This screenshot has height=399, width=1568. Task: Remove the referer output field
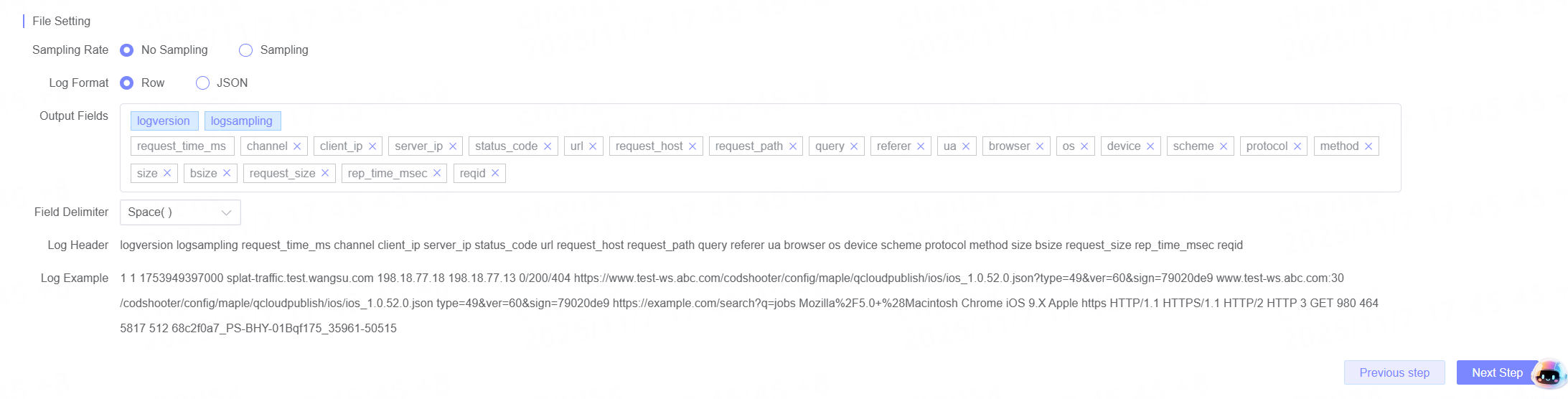click(921, 146)
